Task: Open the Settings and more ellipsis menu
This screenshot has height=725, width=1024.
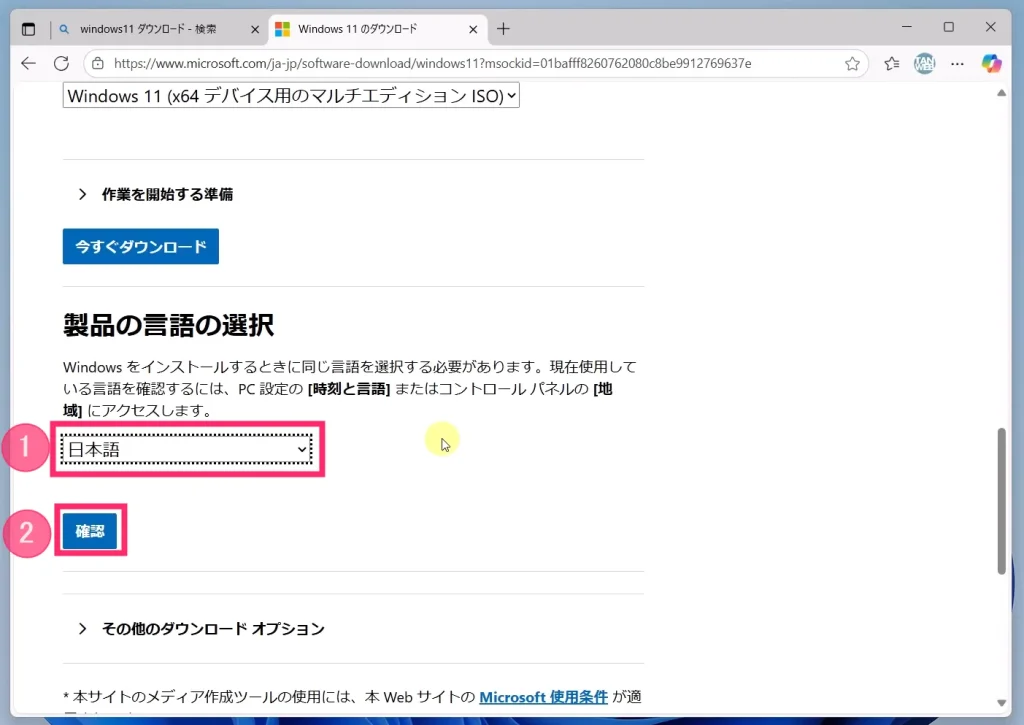Action: 958,63
